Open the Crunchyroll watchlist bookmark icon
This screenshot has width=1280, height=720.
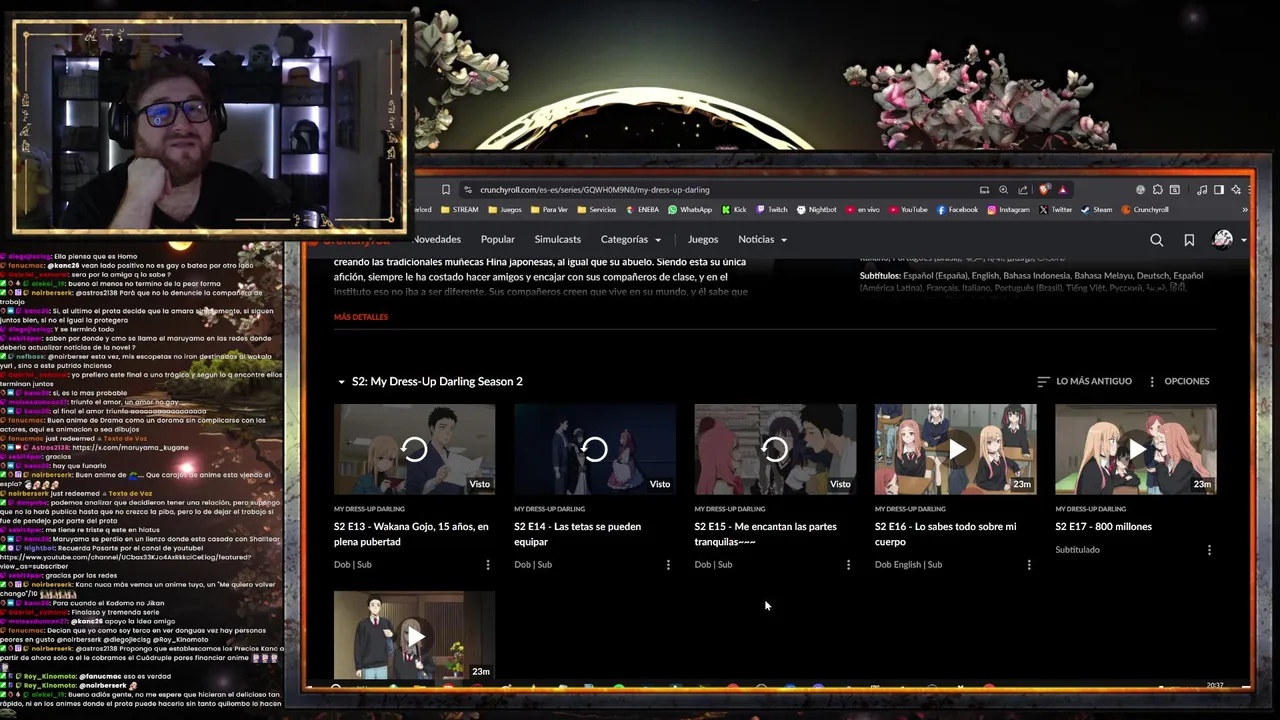pyautogui.click(x=1189, y=240)
